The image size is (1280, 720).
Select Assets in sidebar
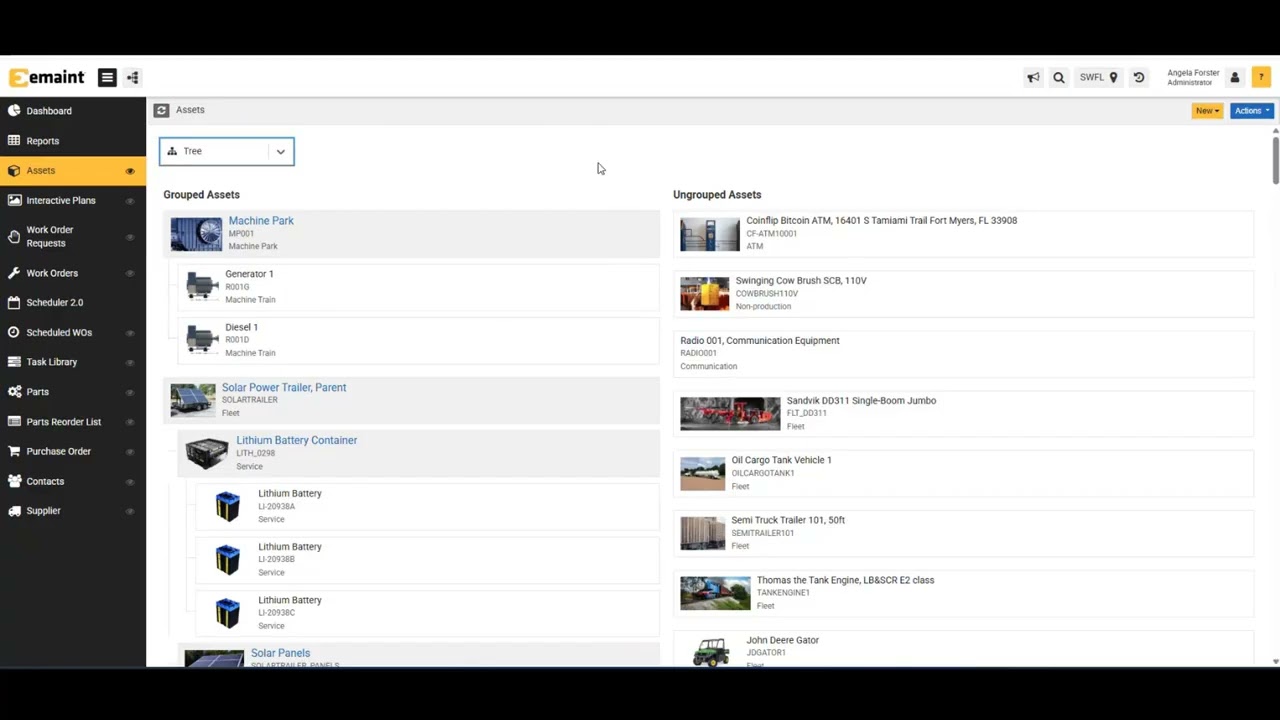pos(73,171)
